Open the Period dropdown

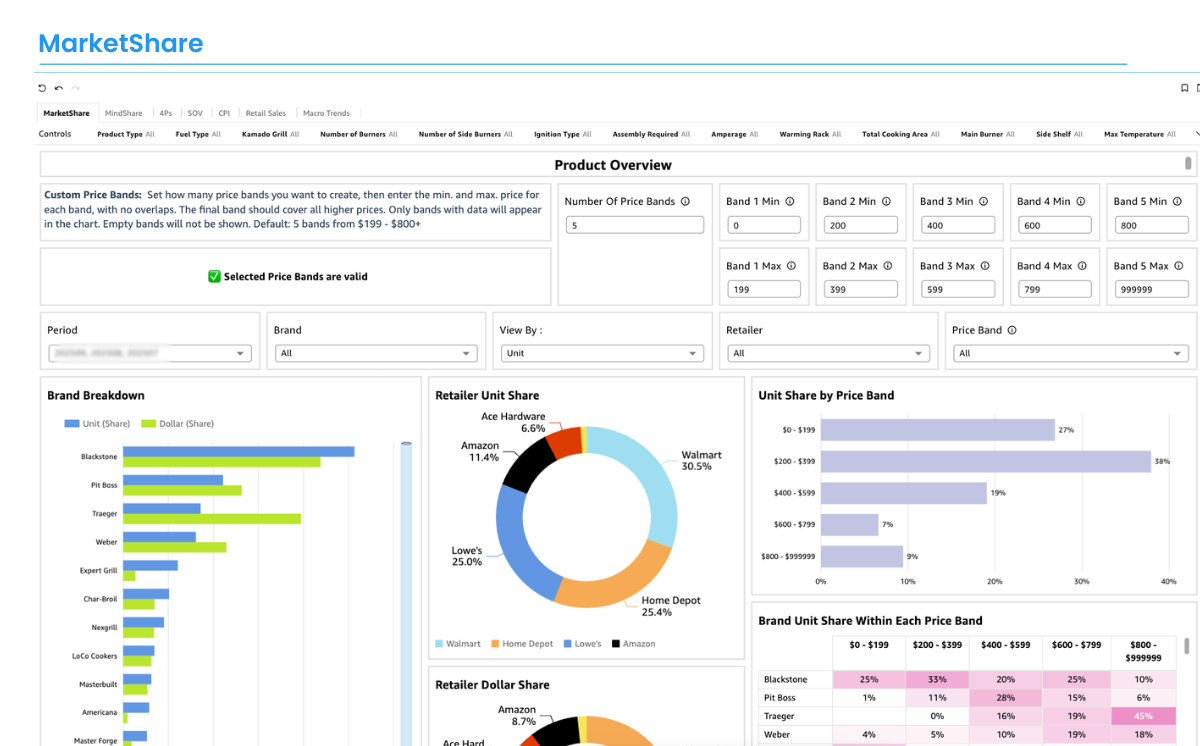click(x=150, y=353)
